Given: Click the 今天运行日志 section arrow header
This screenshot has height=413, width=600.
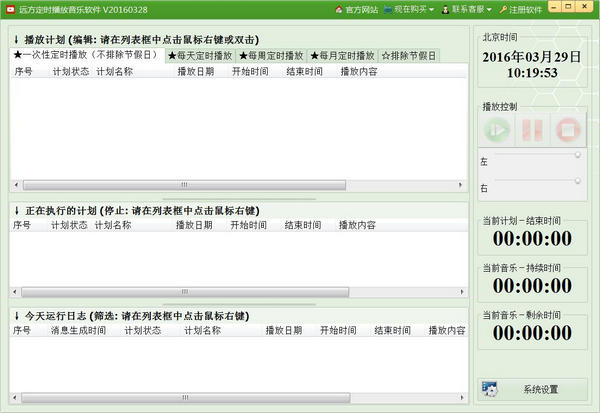Looking at the screenshot, I should [x=17, y=315].
